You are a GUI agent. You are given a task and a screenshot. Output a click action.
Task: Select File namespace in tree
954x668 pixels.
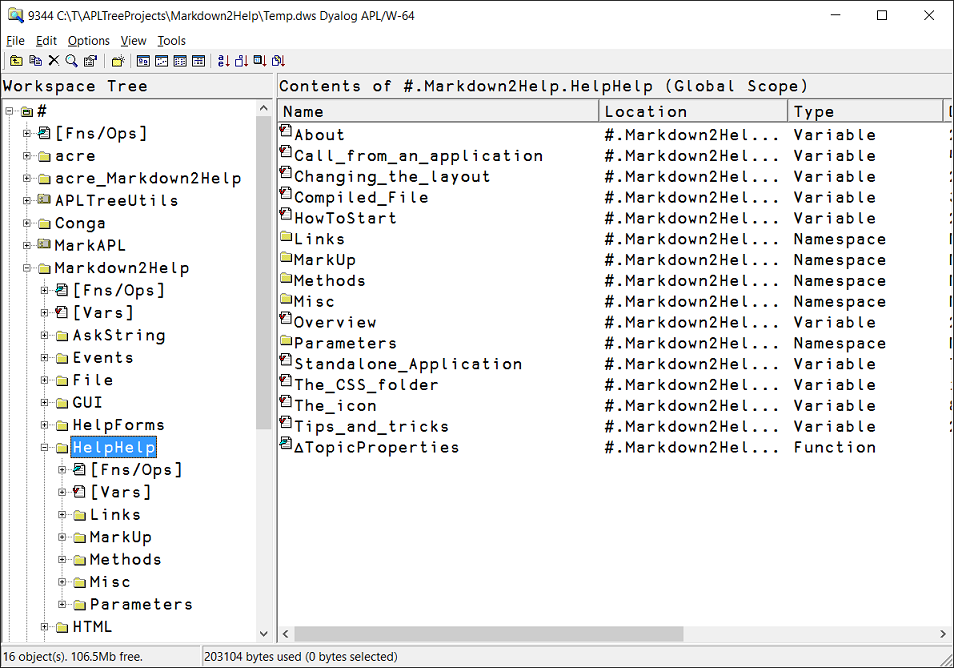tap(92, 380)
